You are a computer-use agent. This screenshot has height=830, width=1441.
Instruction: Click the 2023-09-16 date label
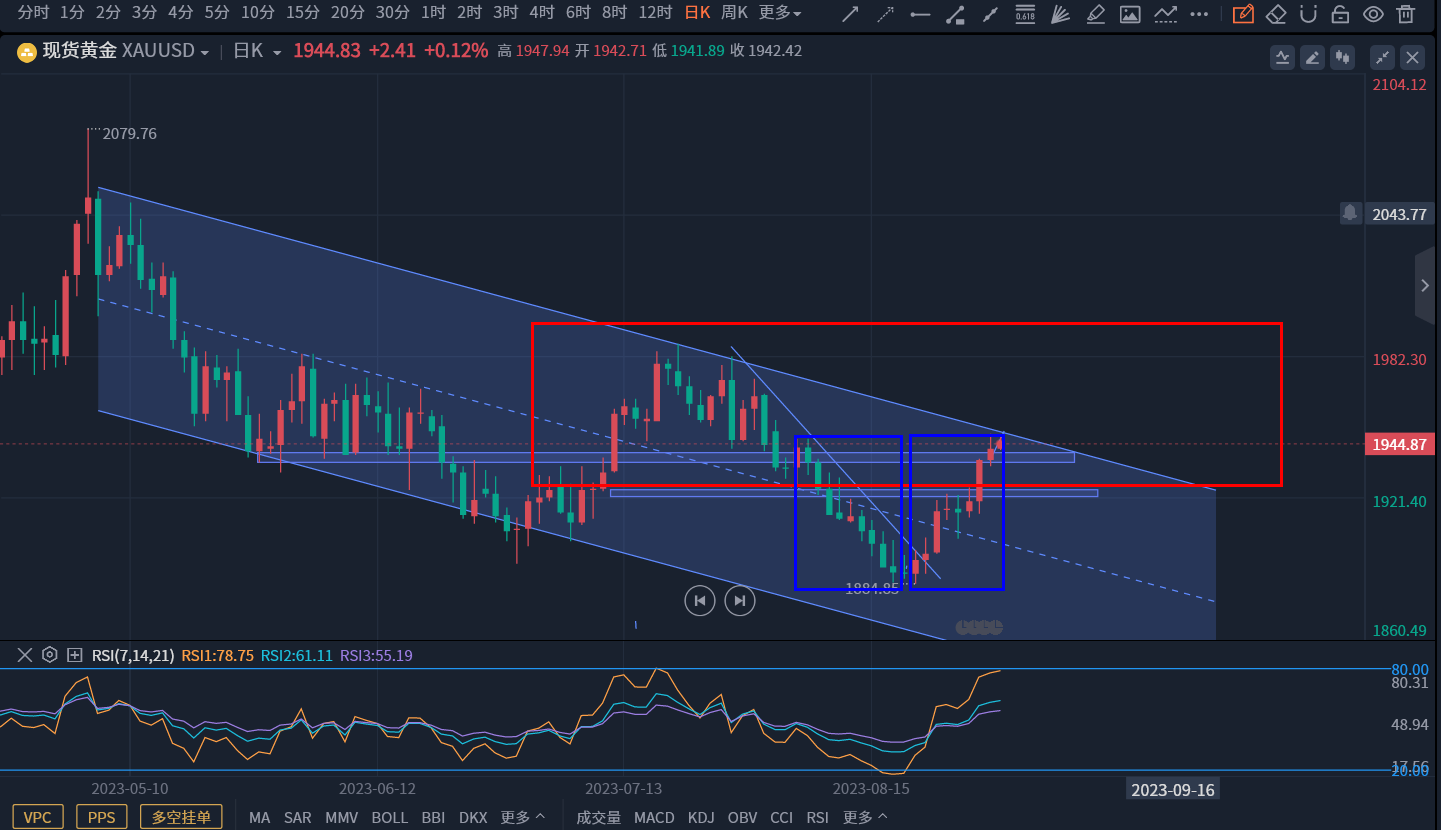click(1172, 790)
